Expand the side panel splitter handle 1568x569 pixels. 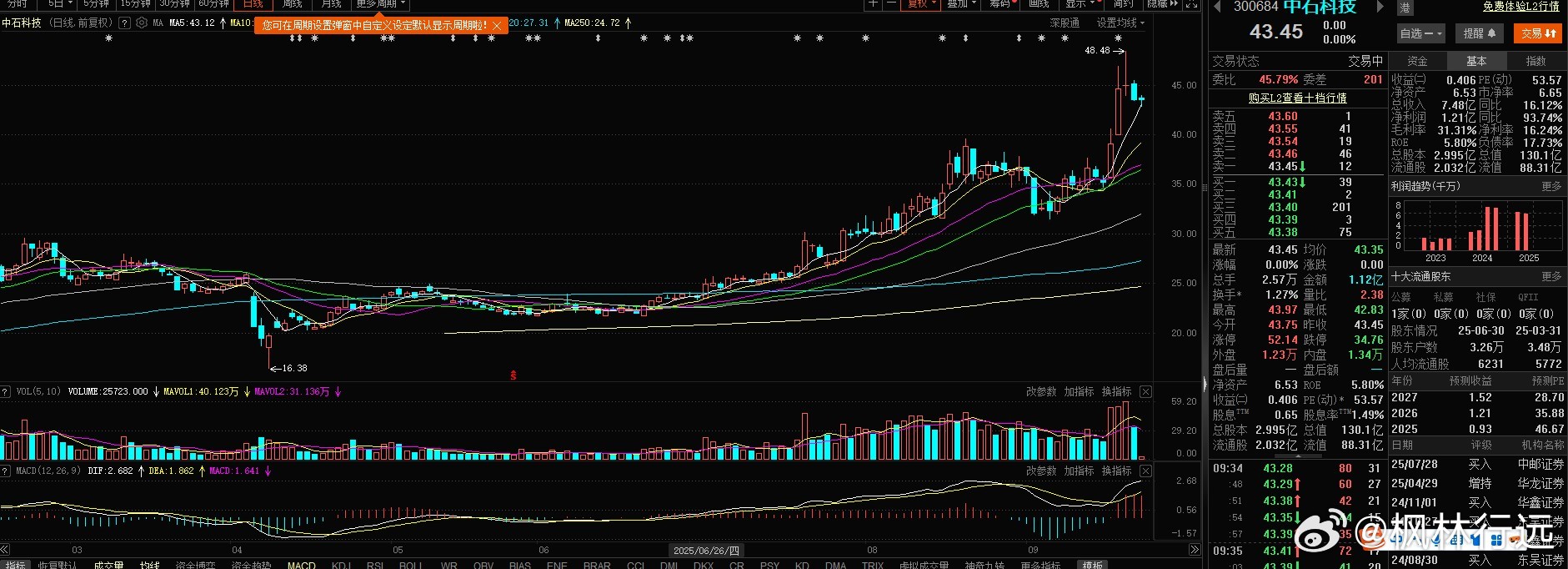(x=1205, y=385)
